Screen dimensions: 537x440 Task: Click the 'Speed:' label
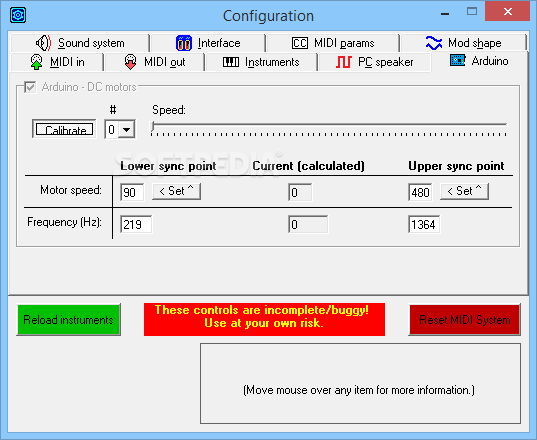pyautogui.click(x=169, y=110)
